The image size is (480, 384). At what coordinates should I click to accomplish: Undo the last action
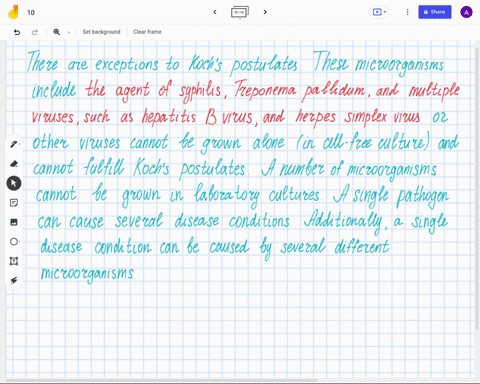tap(17, 32)
